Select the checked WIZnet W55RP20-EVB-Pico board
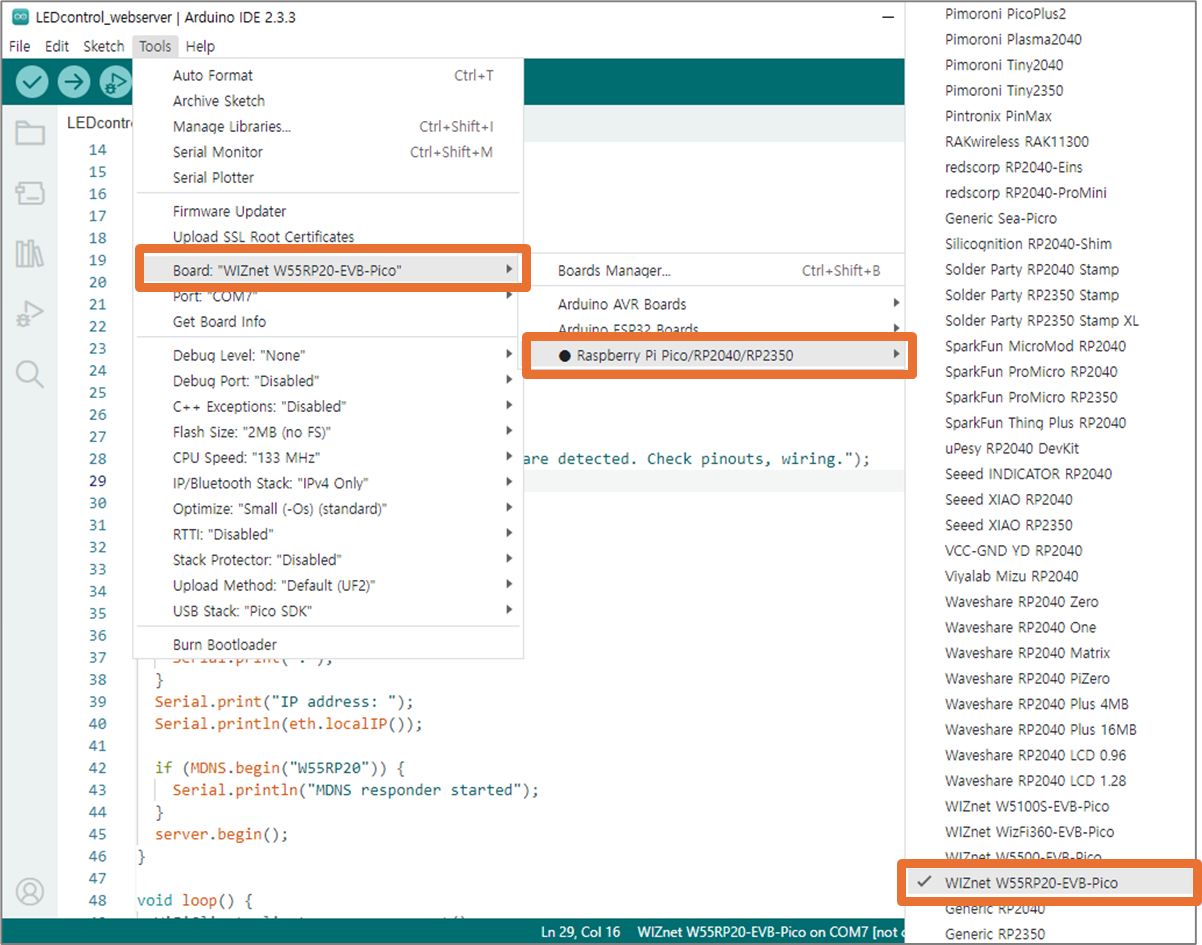 click(x=1049, y=883)
